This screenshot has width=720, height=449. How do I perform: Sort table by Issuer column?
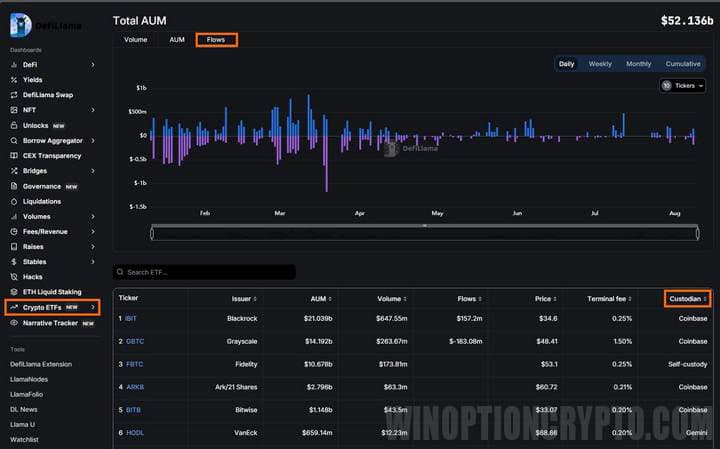pos(244,299)
